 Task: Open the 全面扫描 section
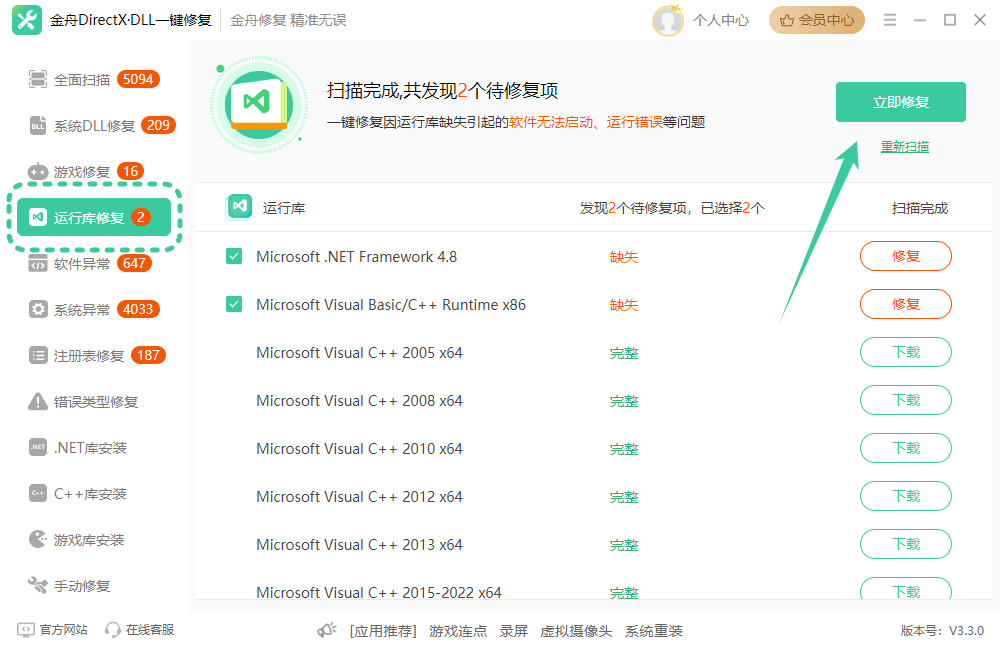[x=94, y=80]
